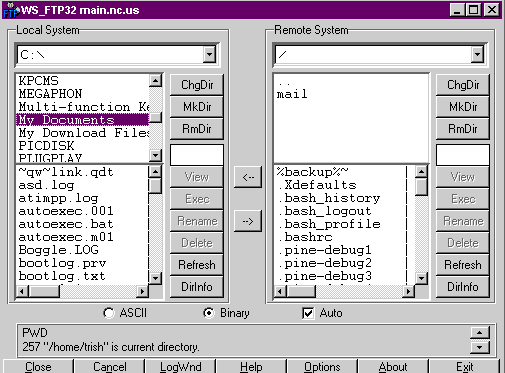Select the autoexec.bat local file
505x373 pixels.
coord(82,224)
